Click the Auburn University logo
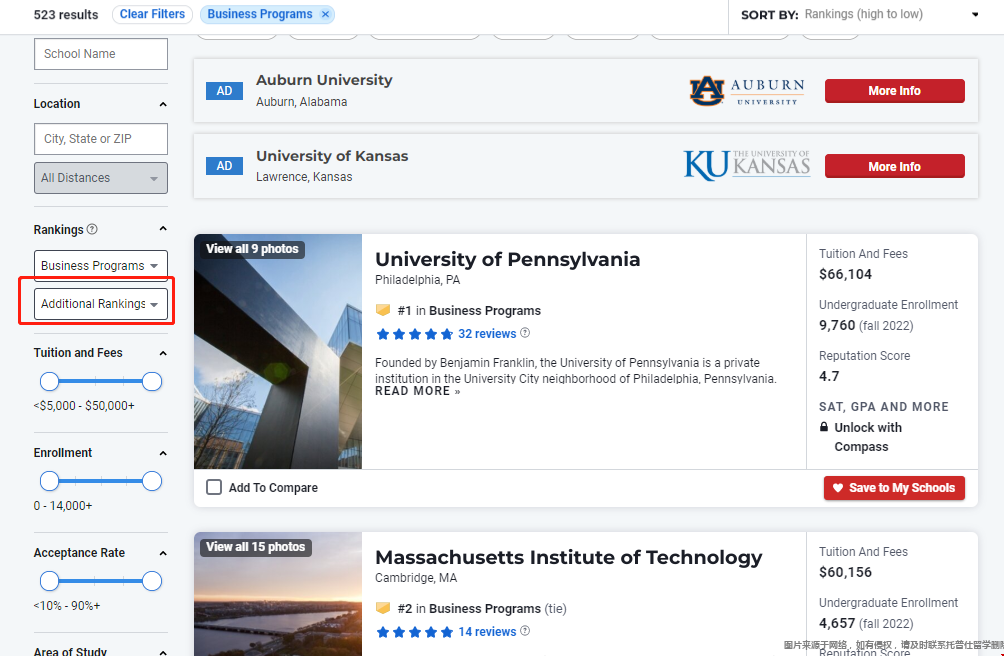1004x656 pixels. pos(747,91)
